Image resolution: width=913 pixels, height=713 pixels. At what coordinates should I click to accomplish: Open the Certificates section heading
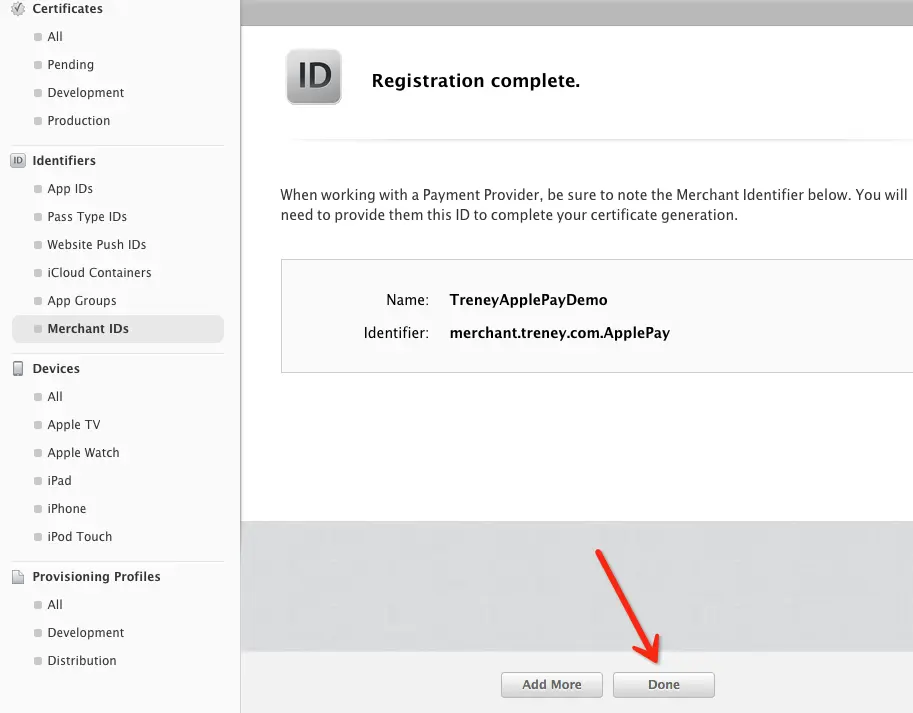pos(68,9)
